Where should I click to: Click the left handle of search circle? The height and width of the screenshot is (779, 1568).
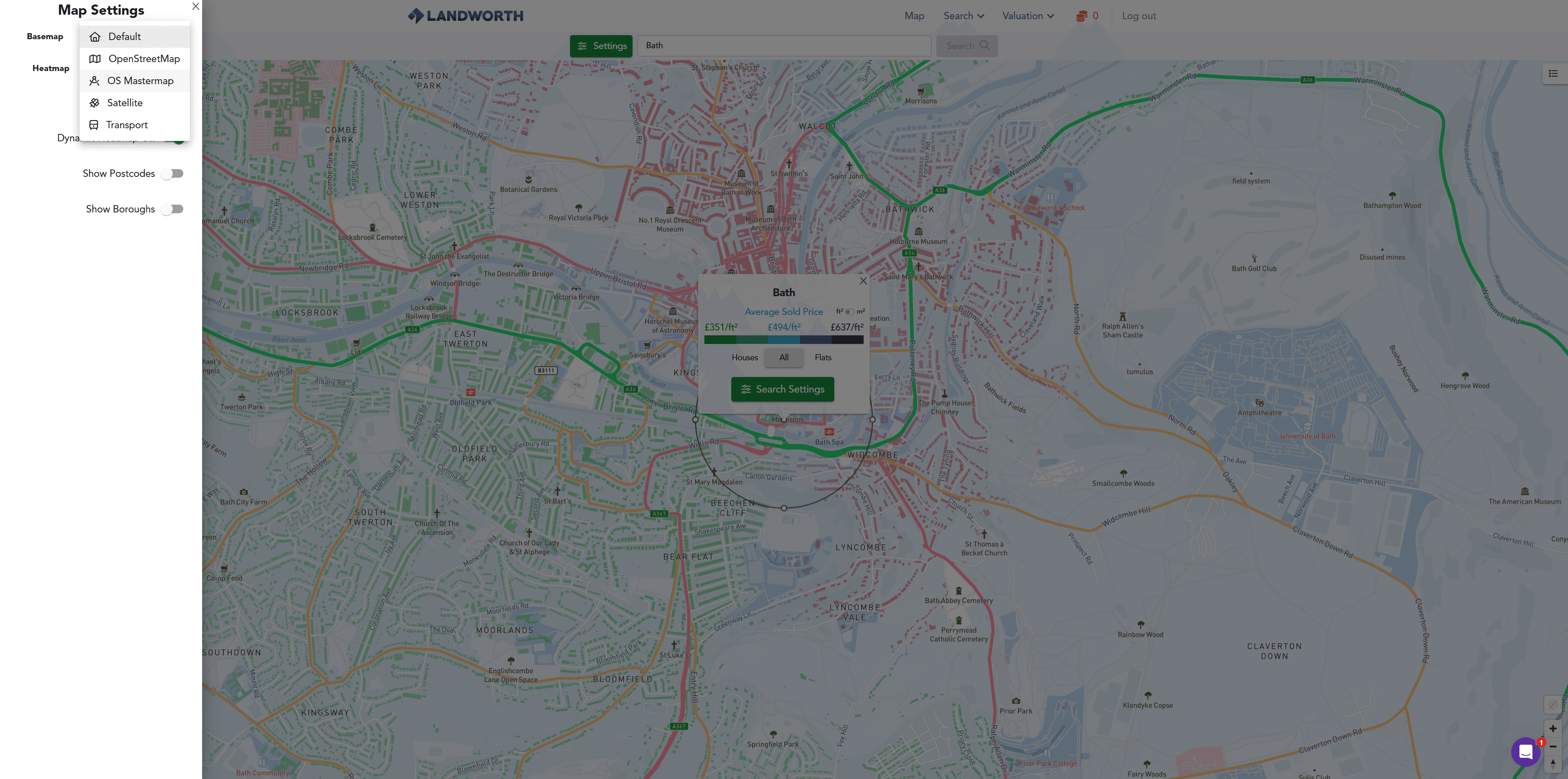tap(695, 420)
